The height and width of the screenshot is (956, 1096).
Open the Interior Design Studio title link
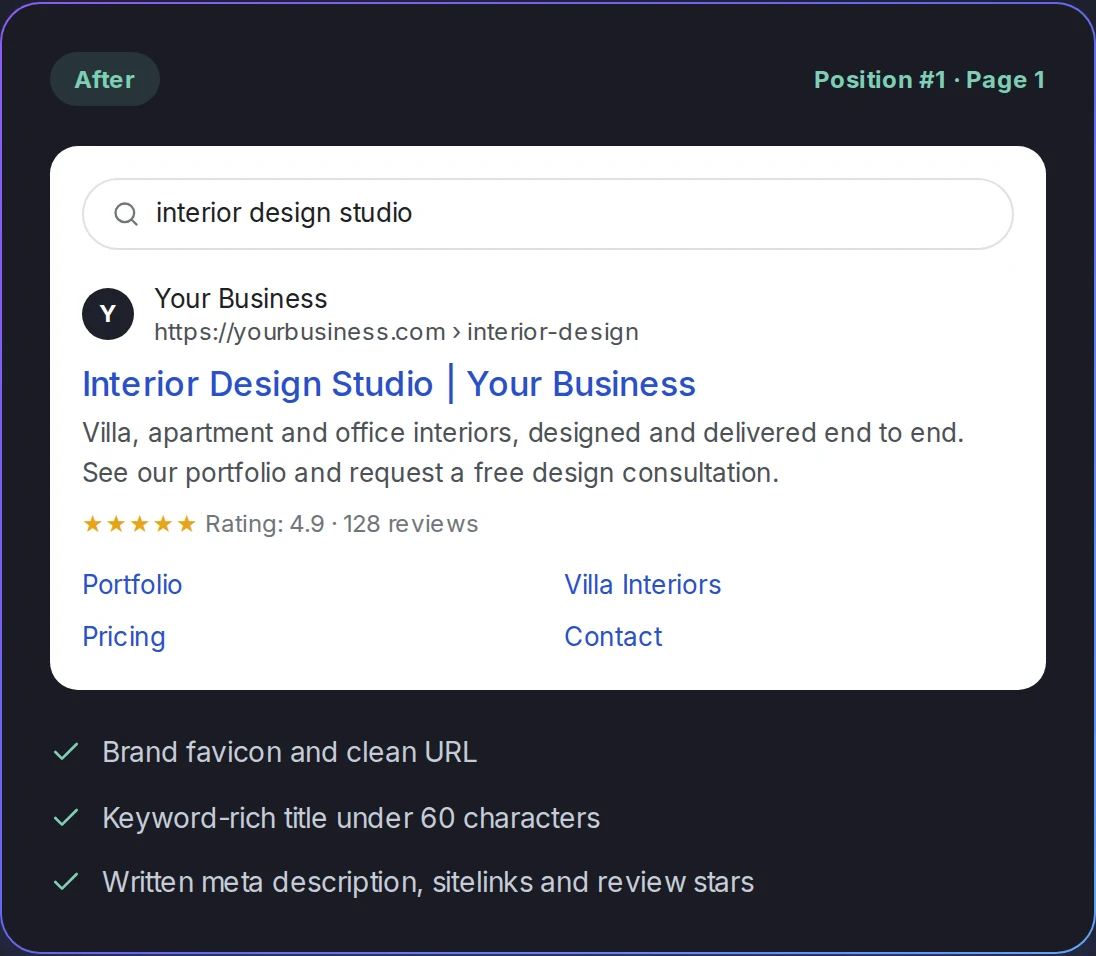(x=389, y=384)
